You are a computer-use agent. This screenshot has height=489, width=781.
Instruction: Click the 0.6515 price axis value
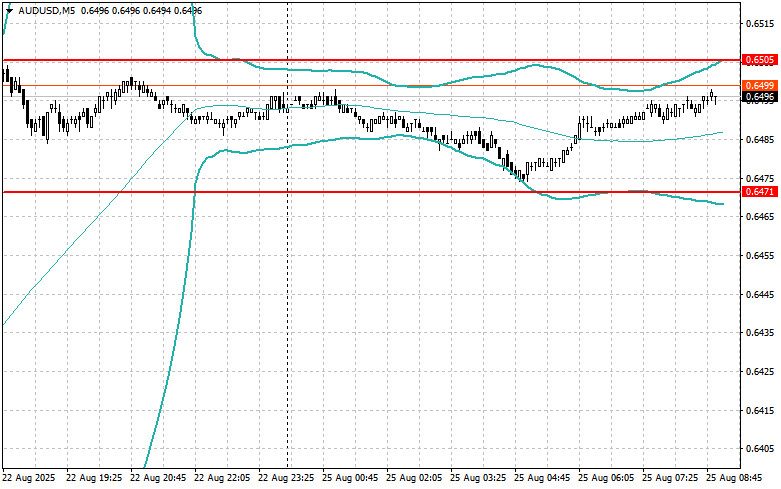(761, 23)
